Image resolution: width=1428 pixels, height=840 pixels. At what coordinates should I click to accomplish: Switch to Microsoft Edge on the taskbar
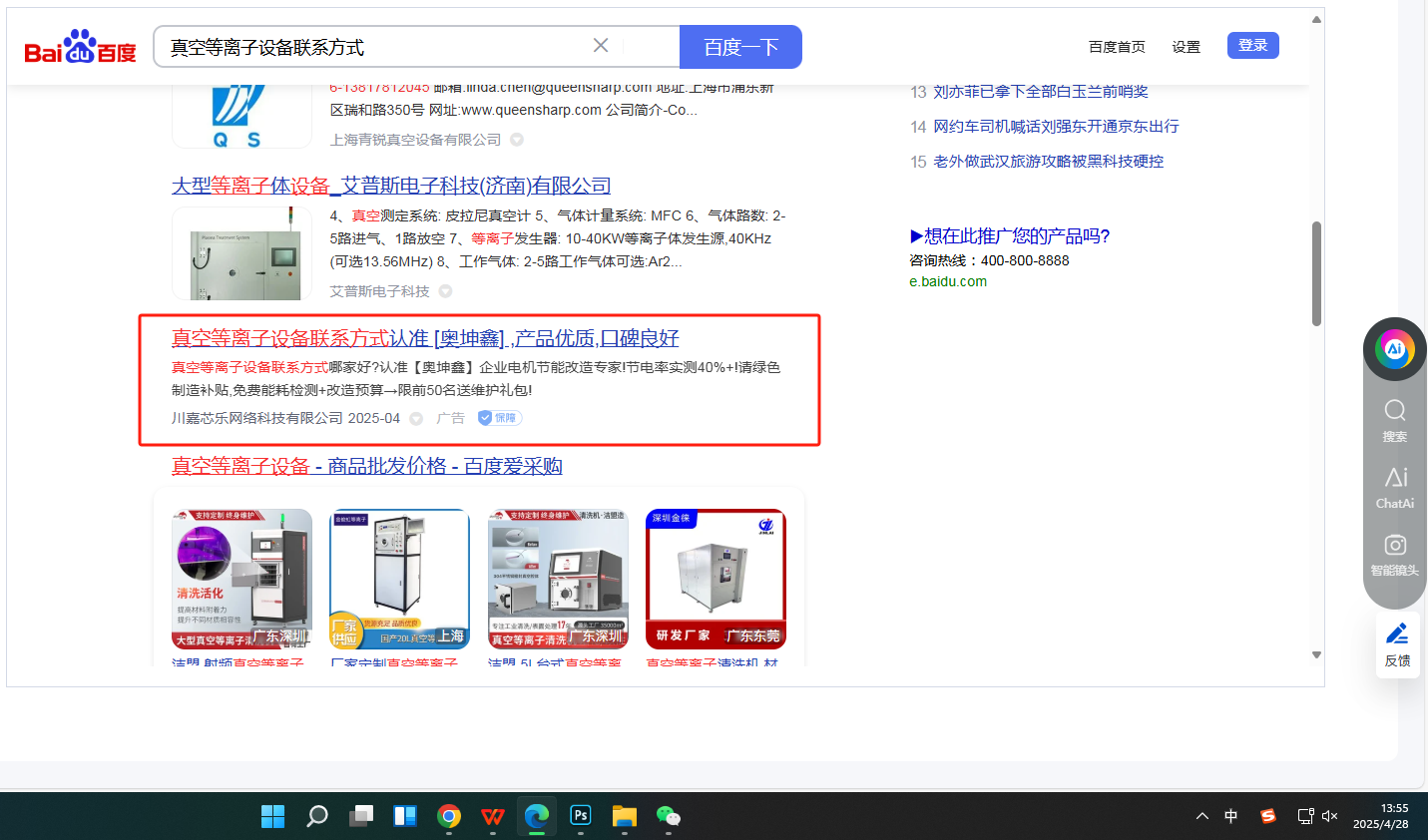(537, 816)
